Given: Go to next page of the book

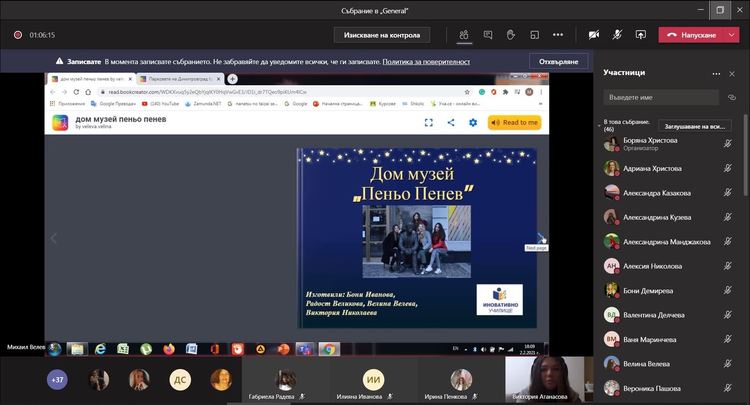Looking at the screenshot, I should [541, 238].
